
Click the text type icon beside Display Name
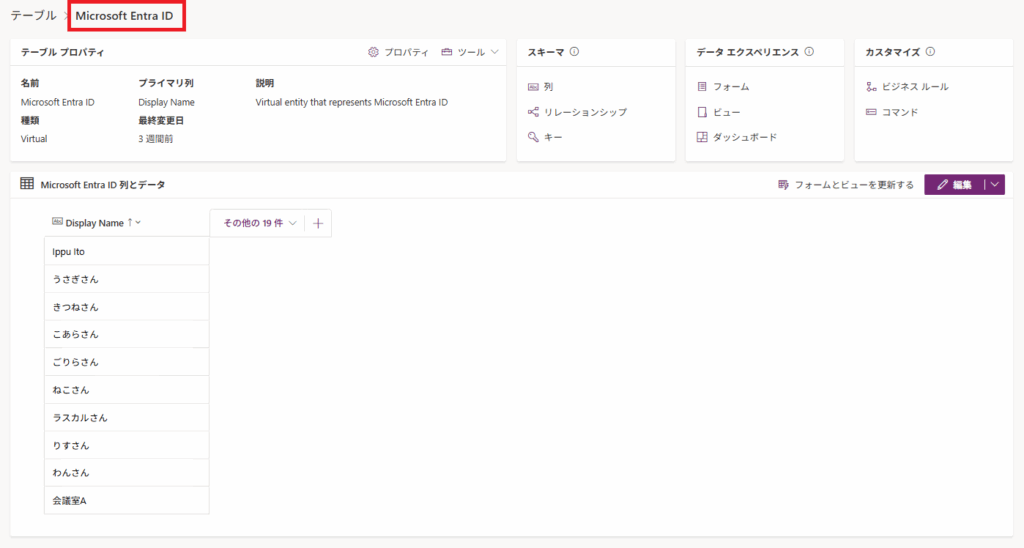(57, 222)
